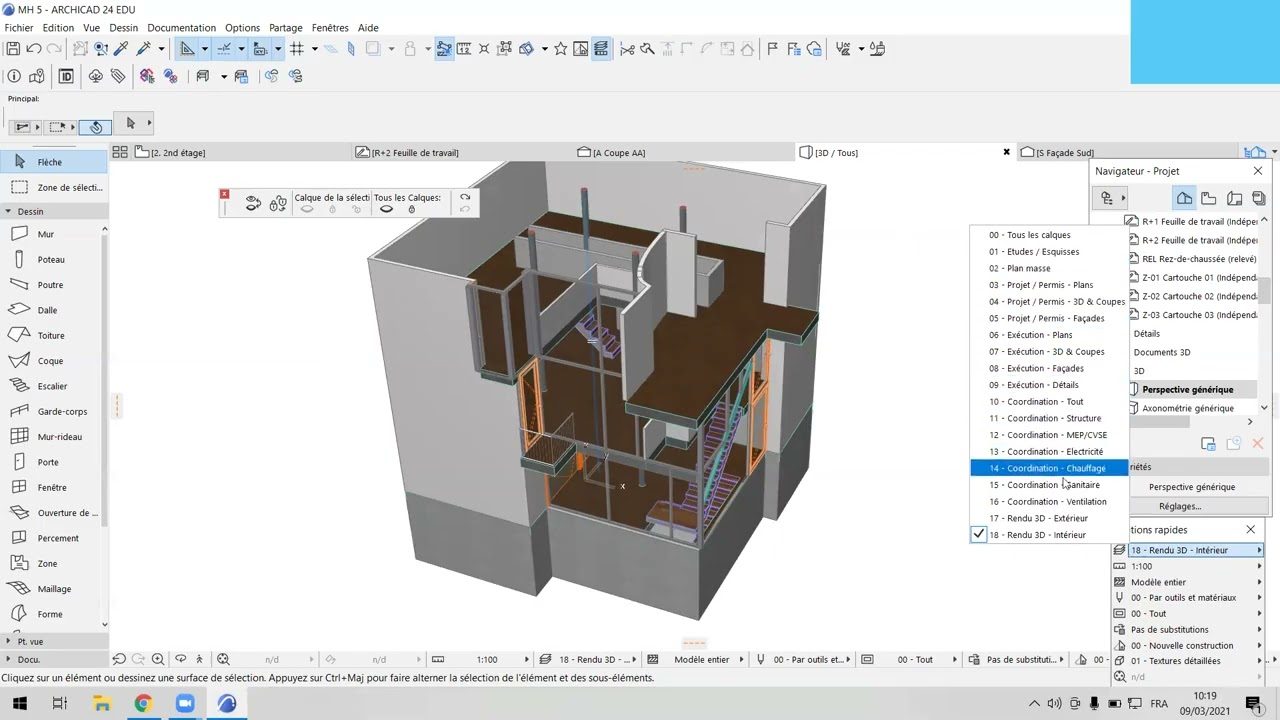Select the Toiture roof tool
1280x720 pixels.
[x=50, y=335]
